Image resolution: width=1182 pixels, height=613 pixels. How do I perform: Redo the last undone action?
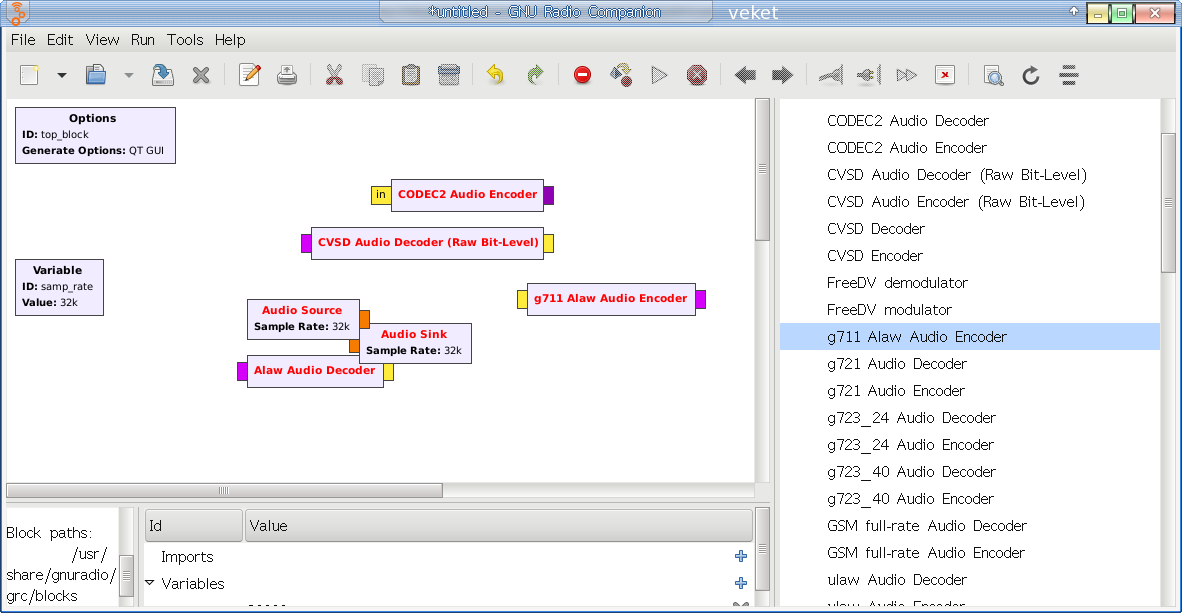point(534,75)
